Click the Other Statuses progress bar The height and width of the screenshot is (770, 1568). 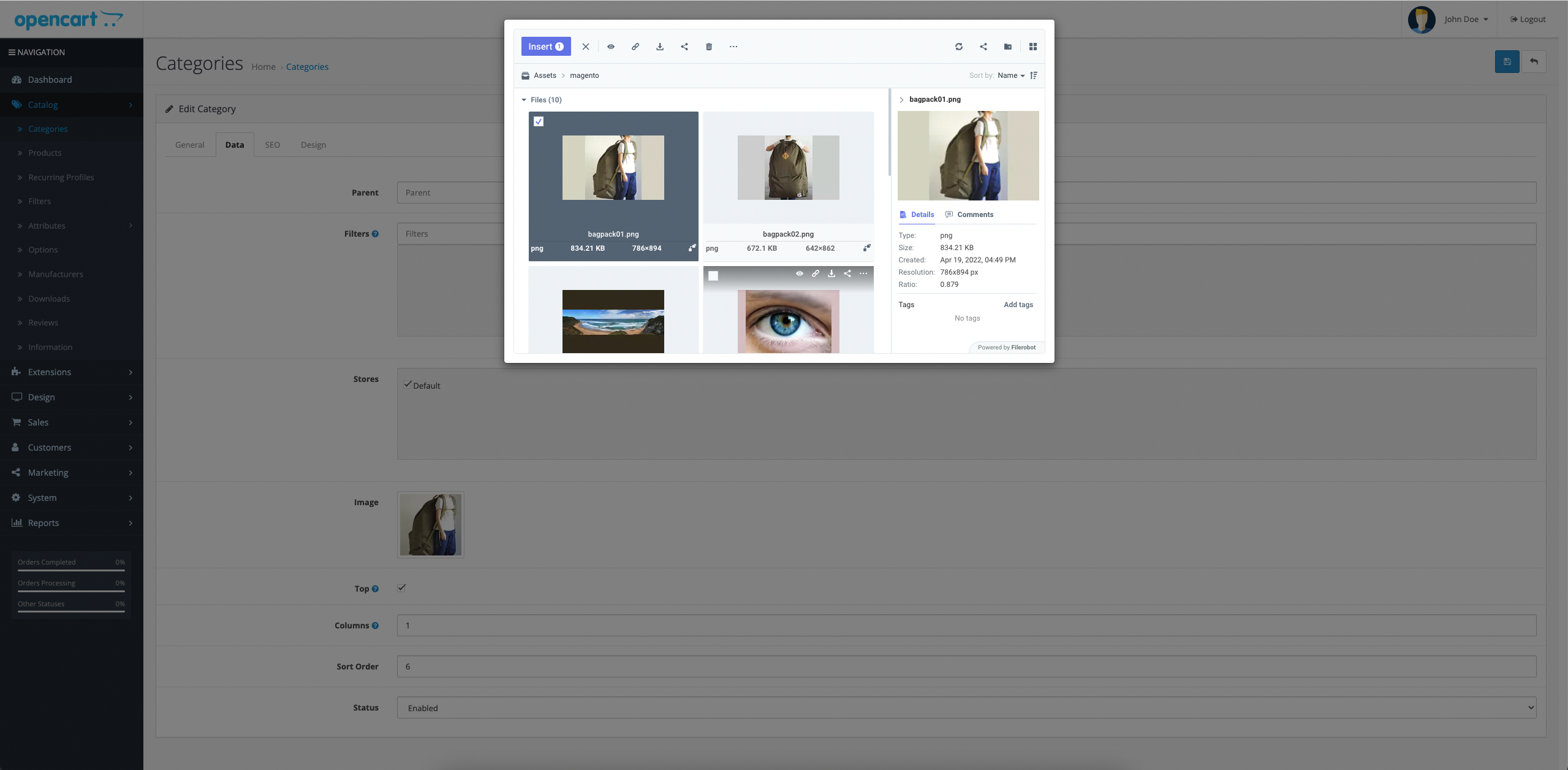click(x=71, y=612)
